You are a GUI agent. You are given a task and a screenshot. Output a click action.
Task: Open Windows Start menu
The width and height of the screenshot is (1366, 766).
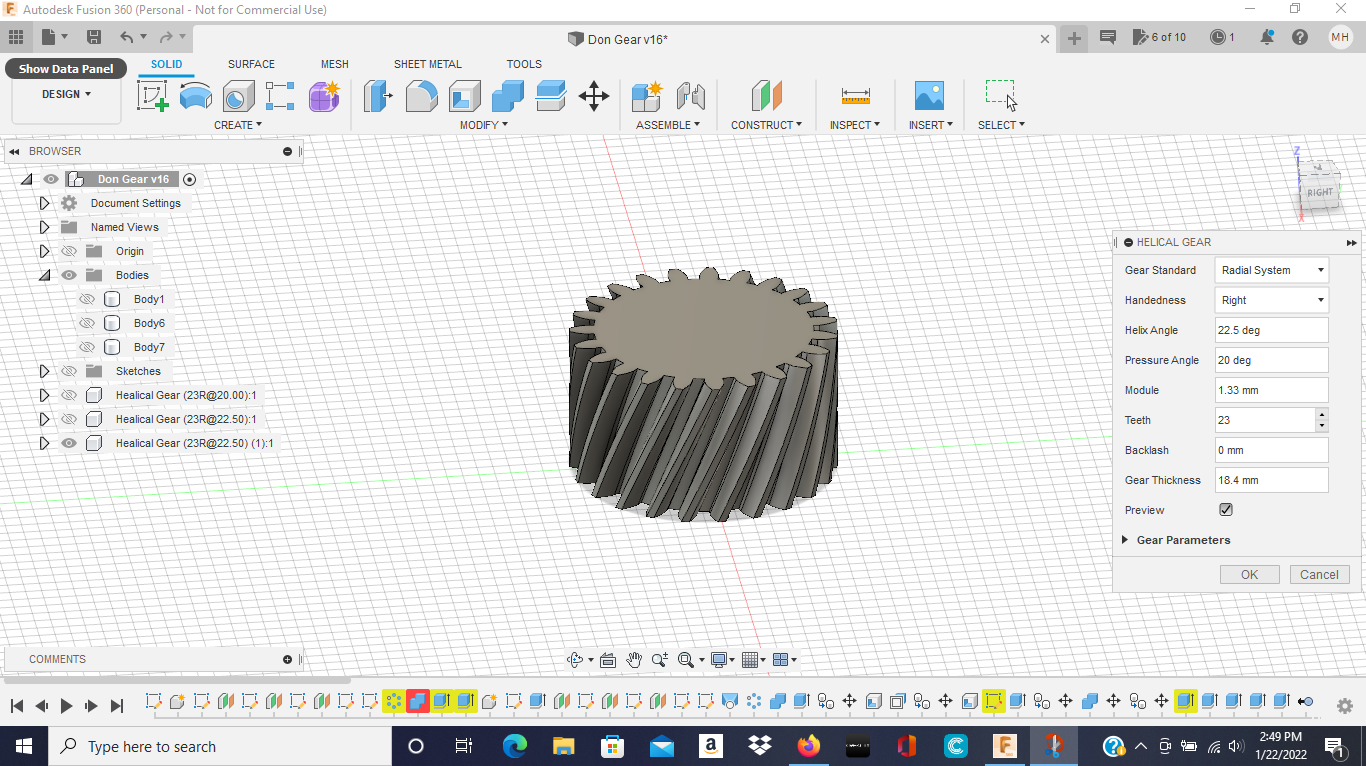coord(23,746)
